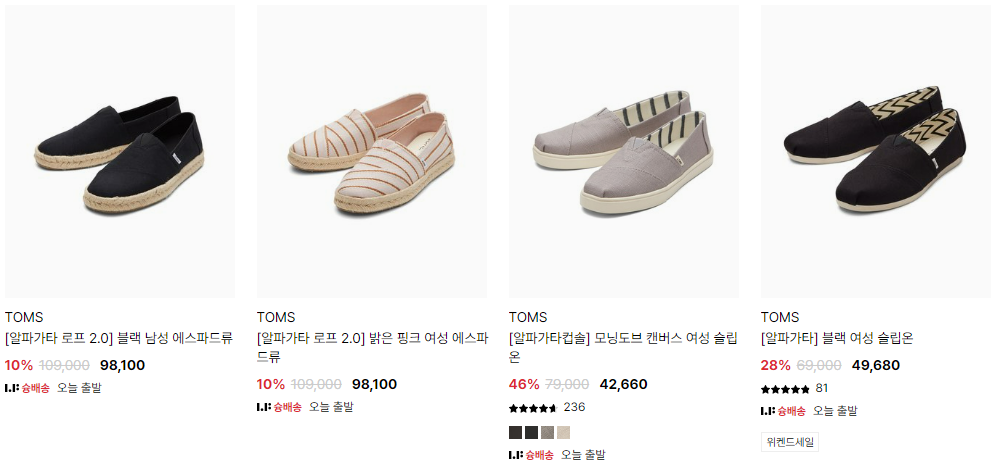The image size is (995, 471).
Task: Open the [알파가타] 블랙 여성 슬립온 title
Action: click(837, 338)
